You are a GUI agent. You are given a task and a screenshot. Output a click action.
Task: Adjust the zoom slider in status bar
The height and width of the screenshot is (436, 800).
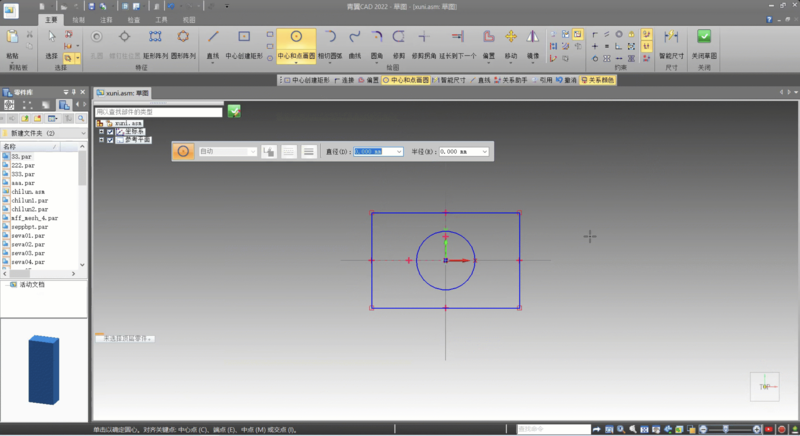coord(727,429)
